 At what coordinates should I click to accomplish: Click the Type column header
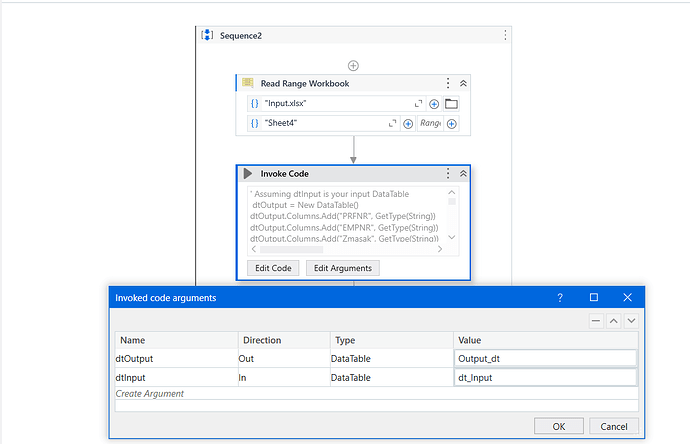[392, 340]
